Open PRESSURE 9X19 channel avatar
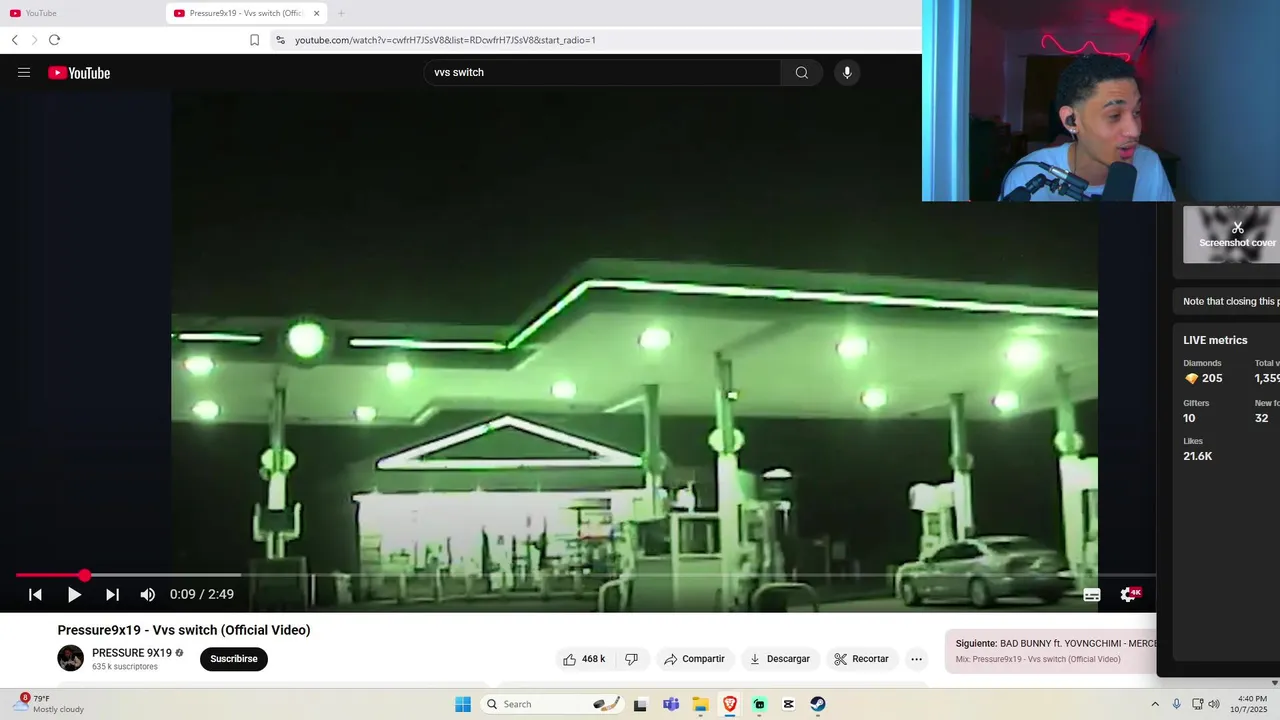This screenshot has height=720, width=1280. (71, 658)
